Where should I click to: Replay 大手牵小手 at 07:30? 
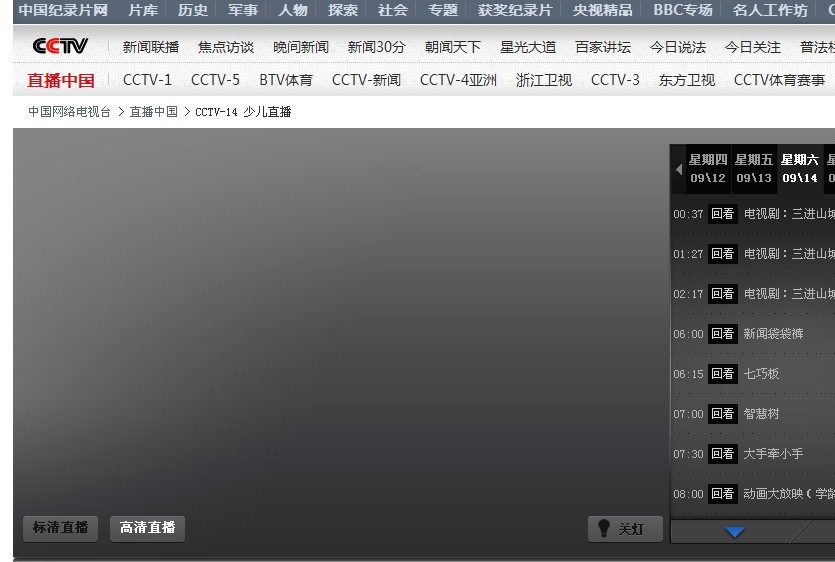[723, 453]
